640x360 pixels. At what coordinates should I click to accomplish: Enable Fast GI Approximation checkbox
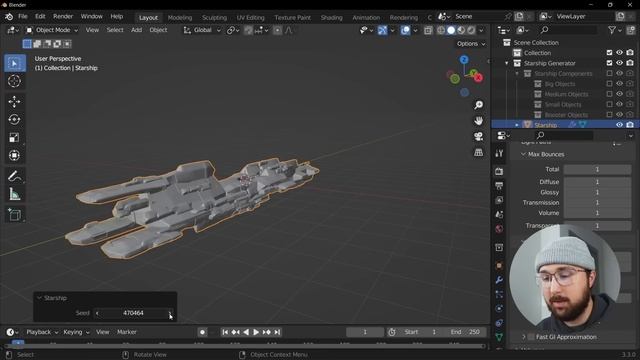point(531,337)
